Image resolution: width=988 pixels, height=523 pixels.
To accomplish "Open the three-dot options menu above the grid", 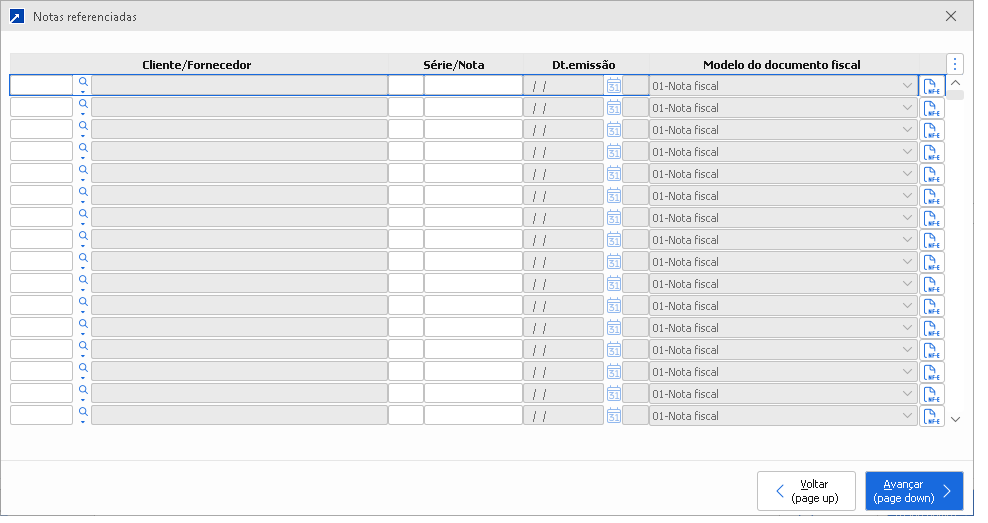I will [955, 64].
